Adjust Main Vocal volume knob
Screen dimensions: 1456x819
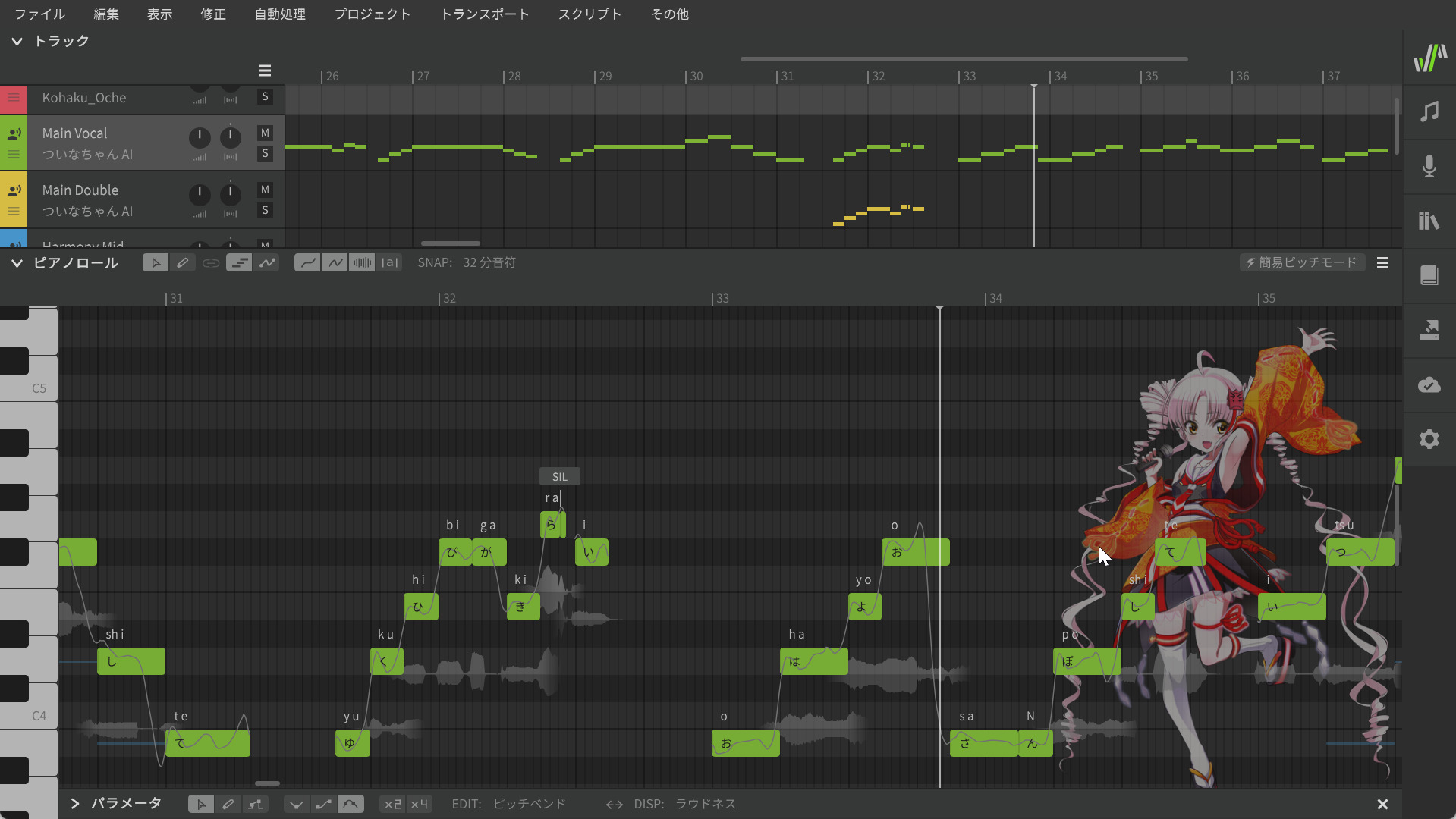200,137
